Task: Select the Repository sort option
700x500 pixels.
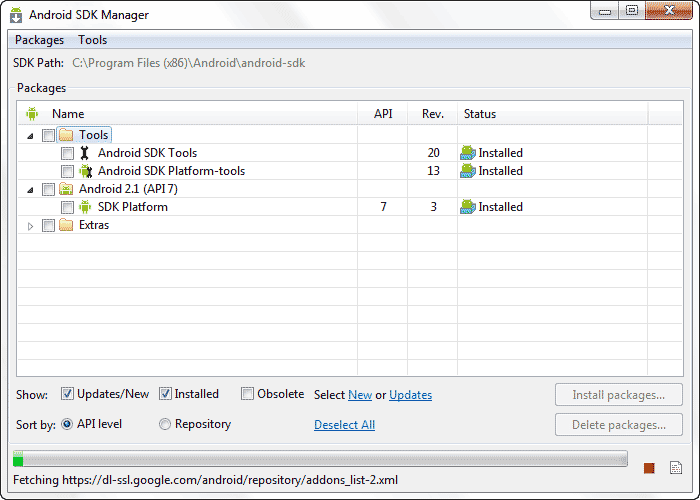Action: point(165,424)
